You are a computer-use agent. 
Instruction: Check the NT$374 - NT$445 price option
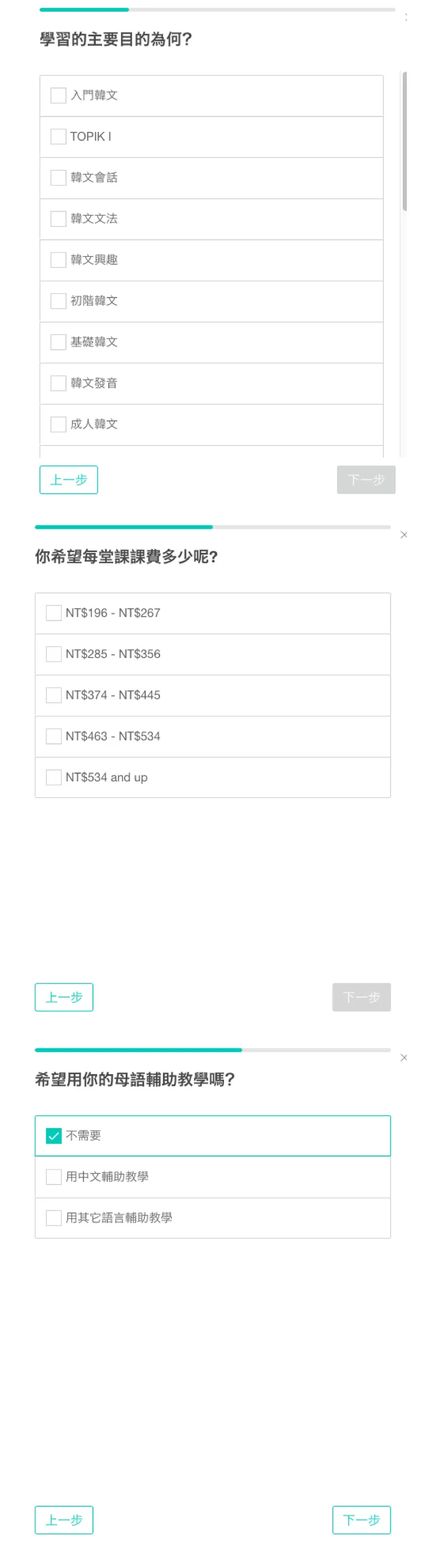(x=54, y=695)
